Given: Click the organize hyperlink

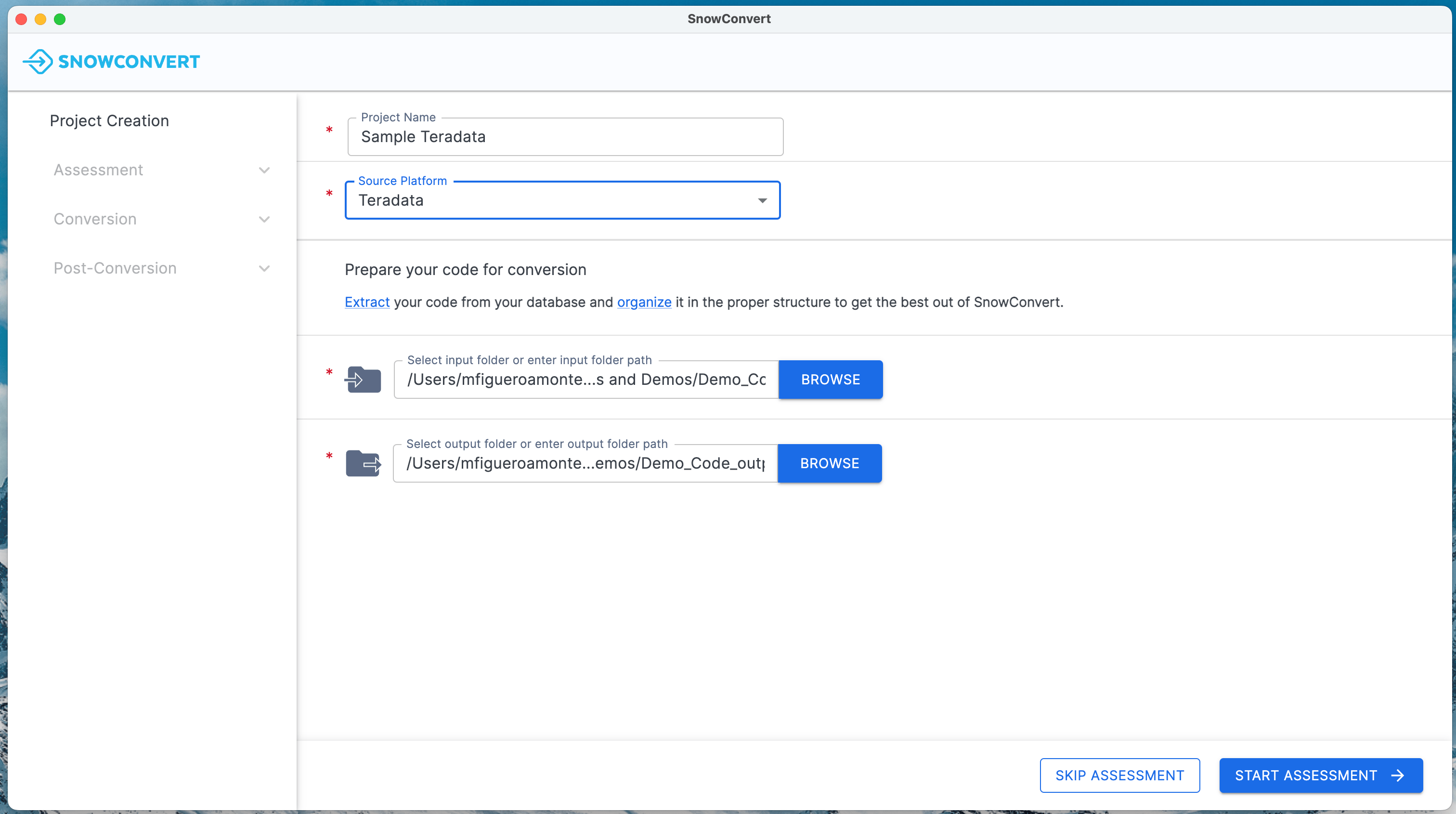Looking at the screenshot, I should tap(644, 302).
